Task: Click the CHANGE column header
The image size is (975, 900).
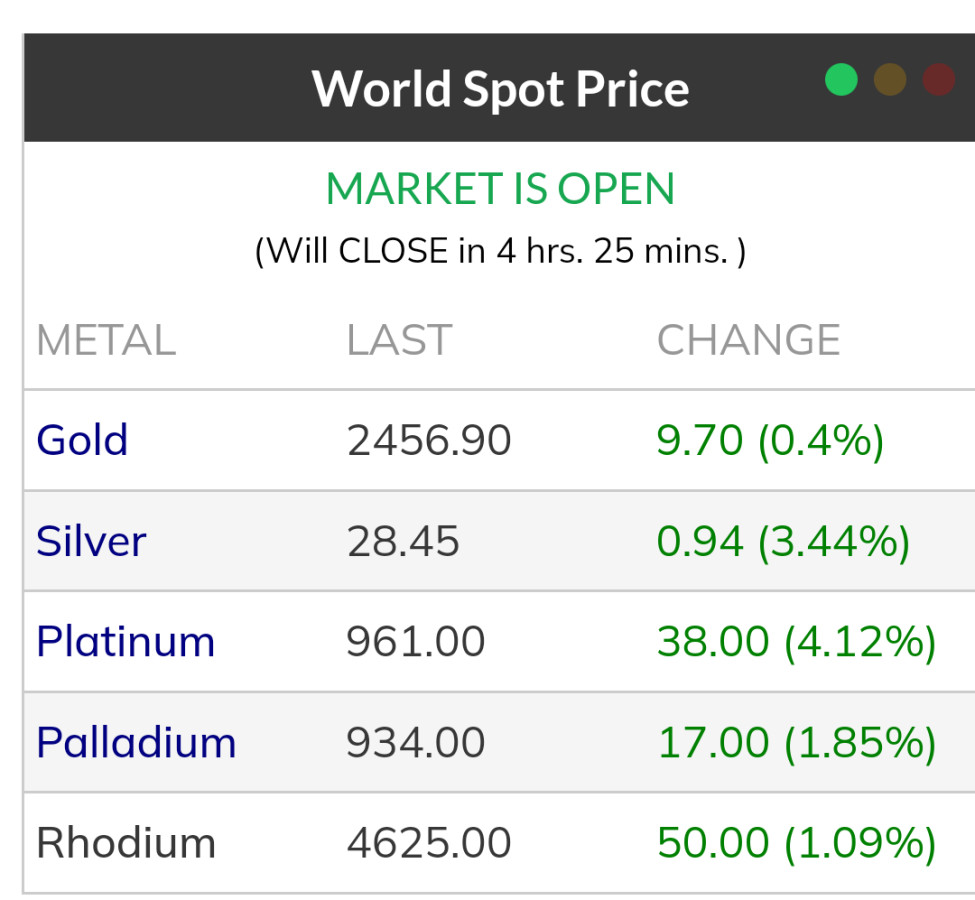Action: click(748, 340)
